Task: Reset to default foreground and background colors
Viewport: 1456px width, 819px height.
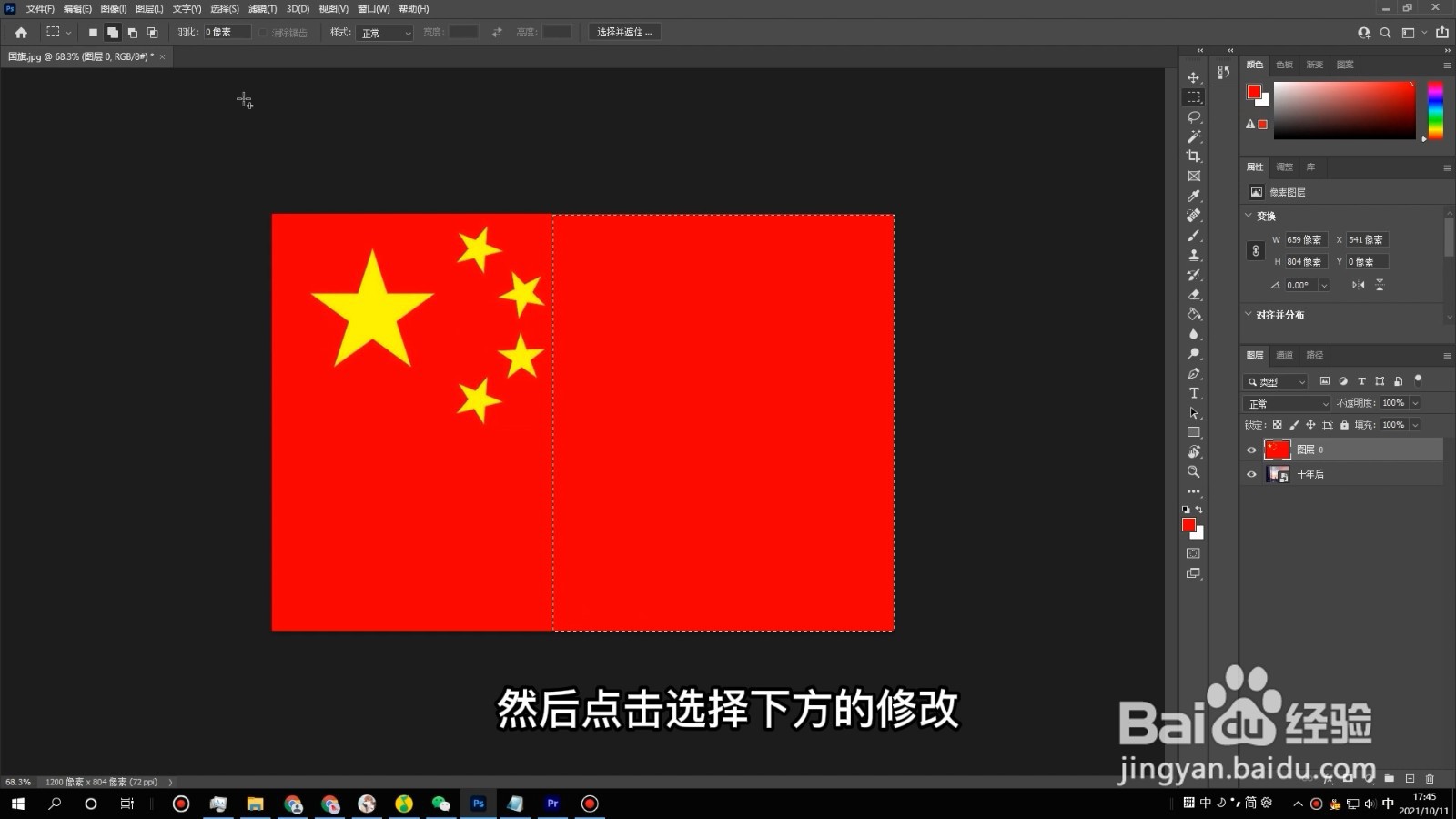Action: (1186, 510)
